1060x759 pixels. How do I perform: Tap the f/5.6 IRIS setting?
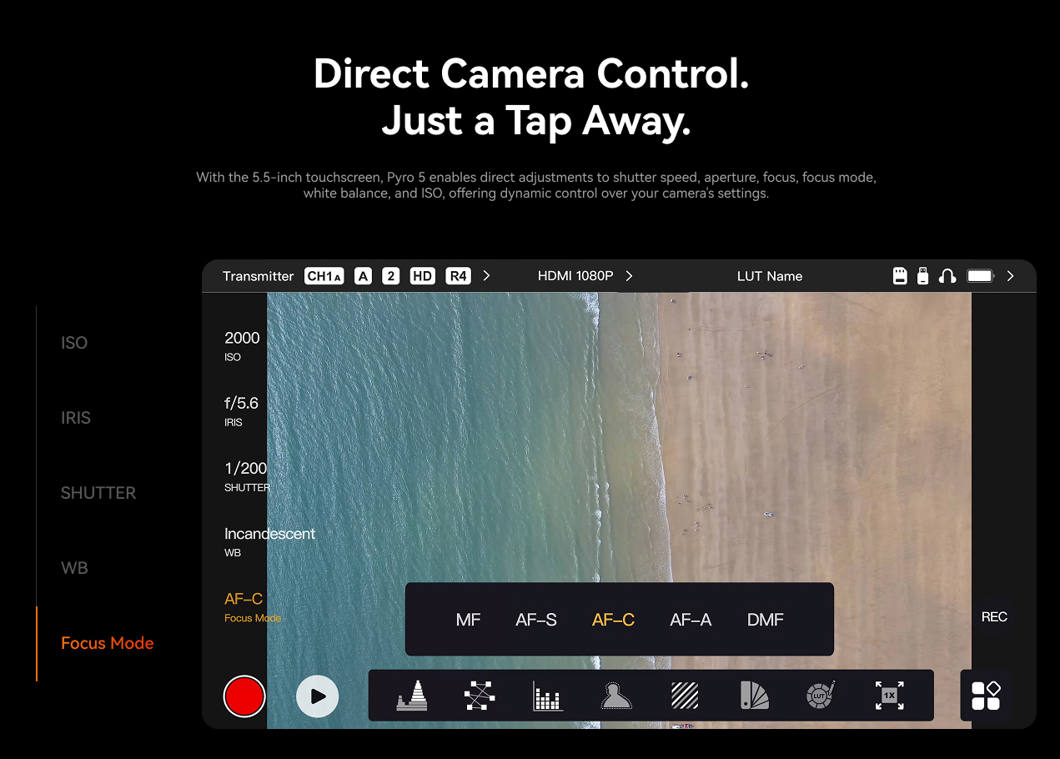[x=241, y=409]
